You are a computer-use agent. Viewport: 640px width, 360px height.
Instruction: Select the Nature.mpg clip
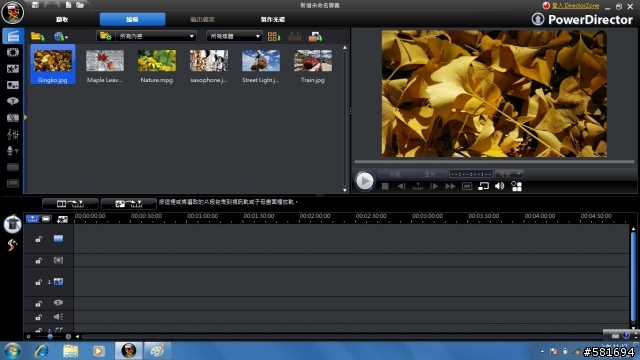(x=157, y=65)
